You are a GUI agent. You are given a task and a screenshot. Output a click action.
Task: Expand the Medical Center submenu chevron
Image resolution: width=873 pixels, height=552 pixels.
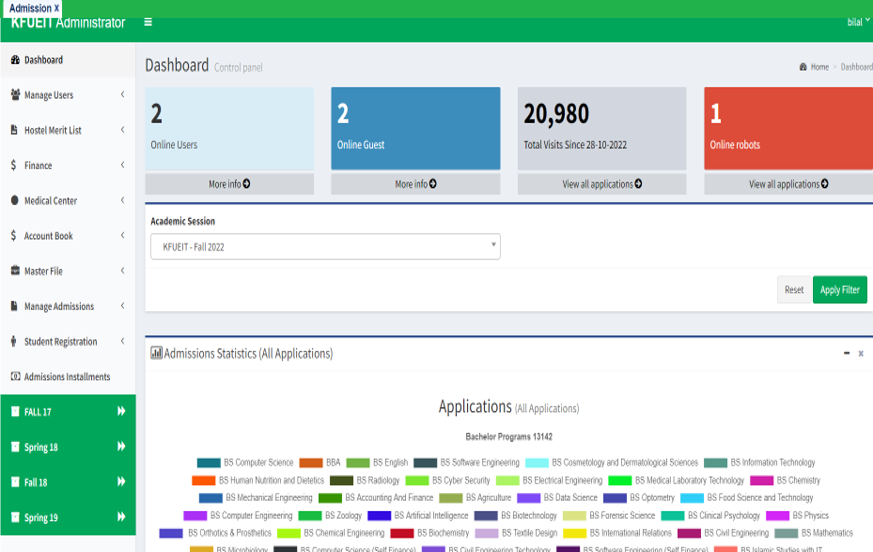click(122, 199)
